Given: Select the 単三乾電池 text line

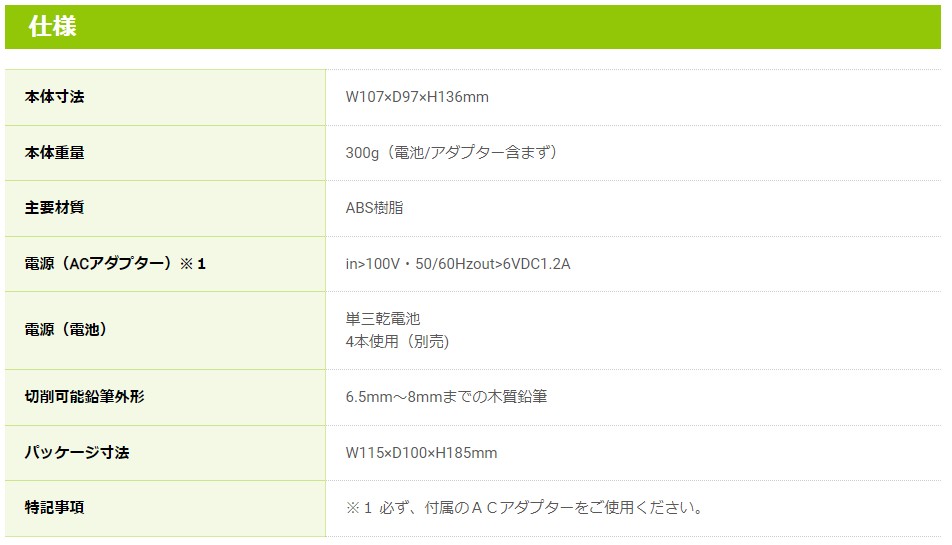Looking at the screenshot, I should pyautogui.click(x=383, y=319).
